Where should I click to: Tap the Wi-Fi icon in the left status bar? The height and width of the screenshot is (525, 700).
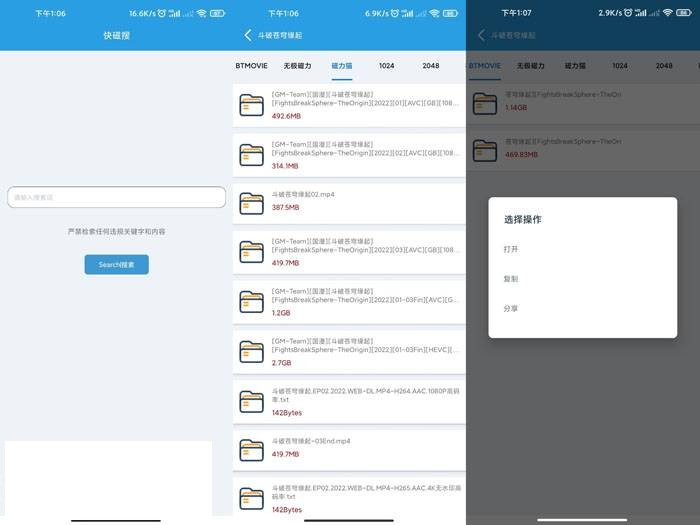(x=201, y=13)
